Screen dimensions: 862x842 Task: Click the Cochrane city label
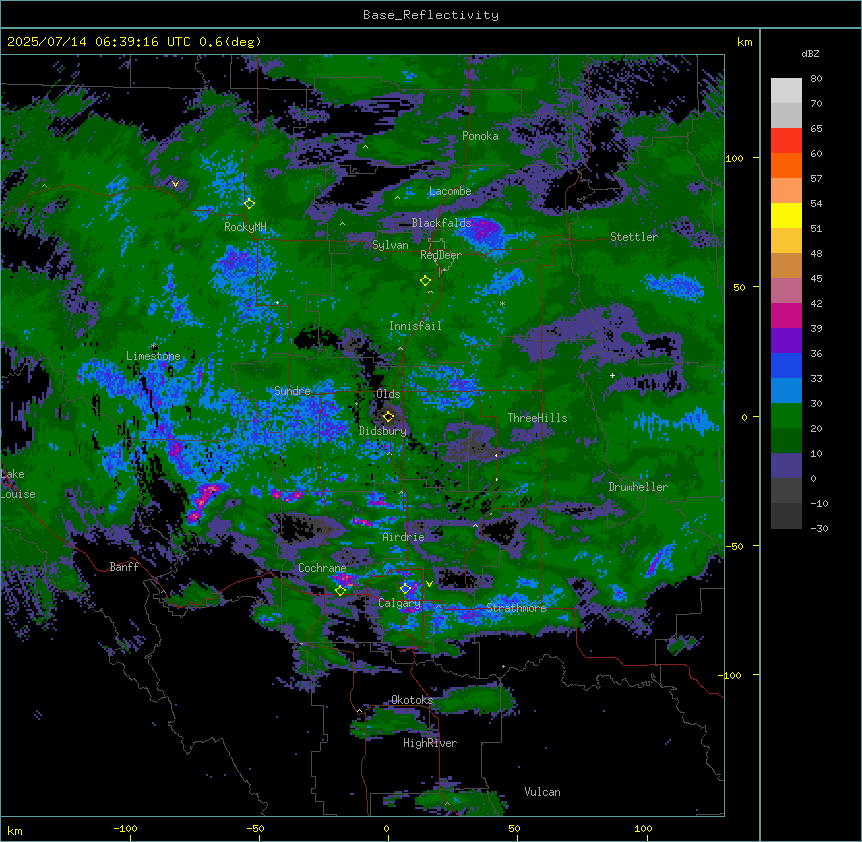(322, 568)
